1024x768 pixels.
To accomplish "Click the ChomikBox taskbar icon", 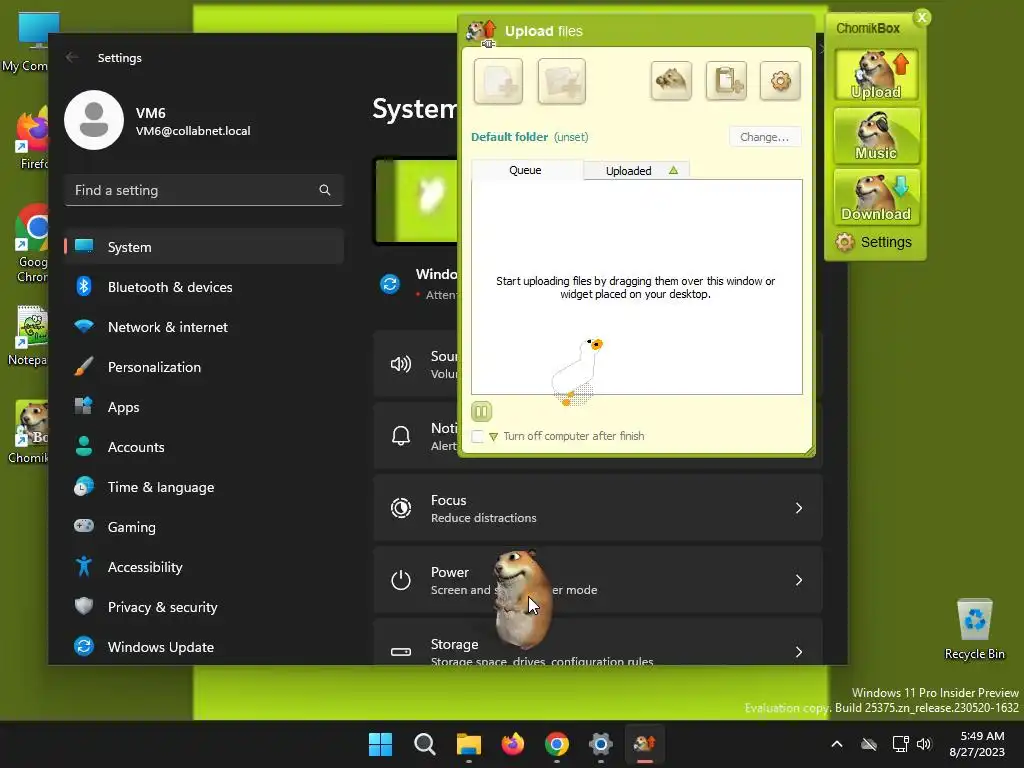I will [645, 744].
